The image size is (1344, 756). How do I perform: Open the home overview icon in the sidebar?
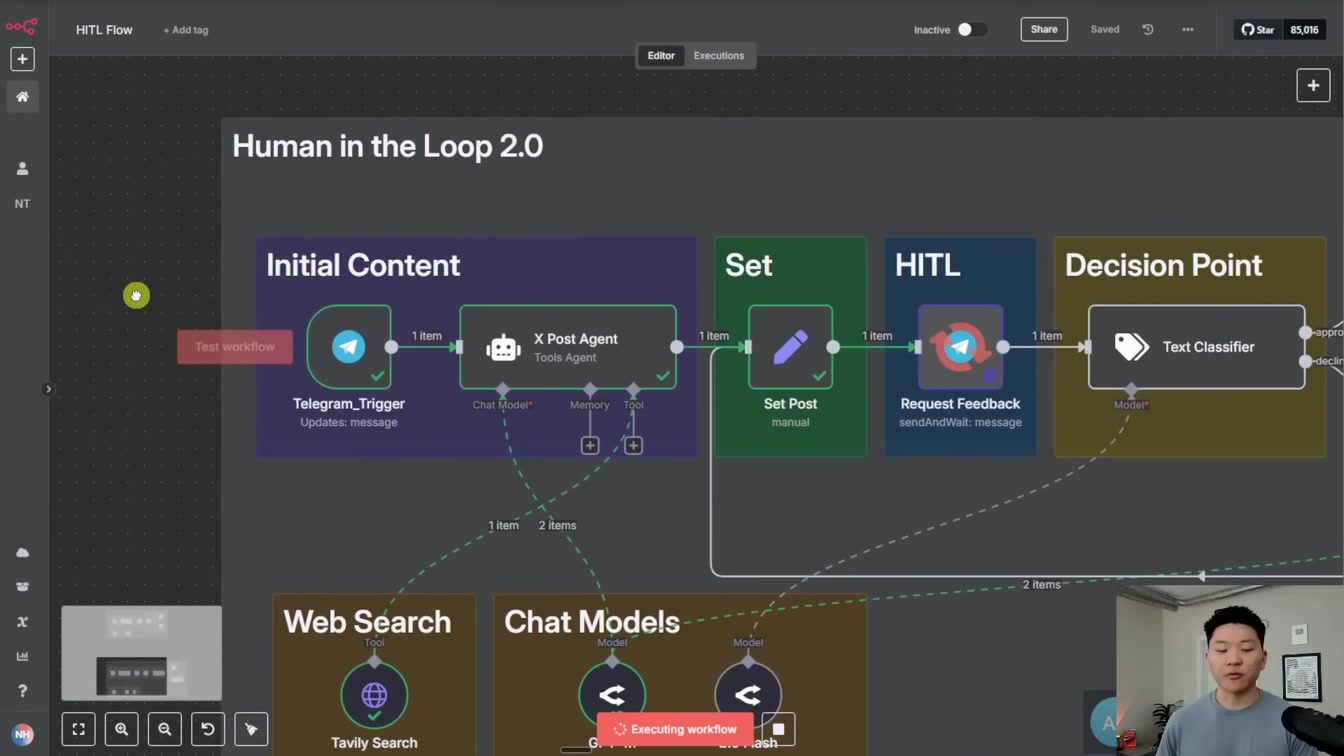click(x=22, y=97)
